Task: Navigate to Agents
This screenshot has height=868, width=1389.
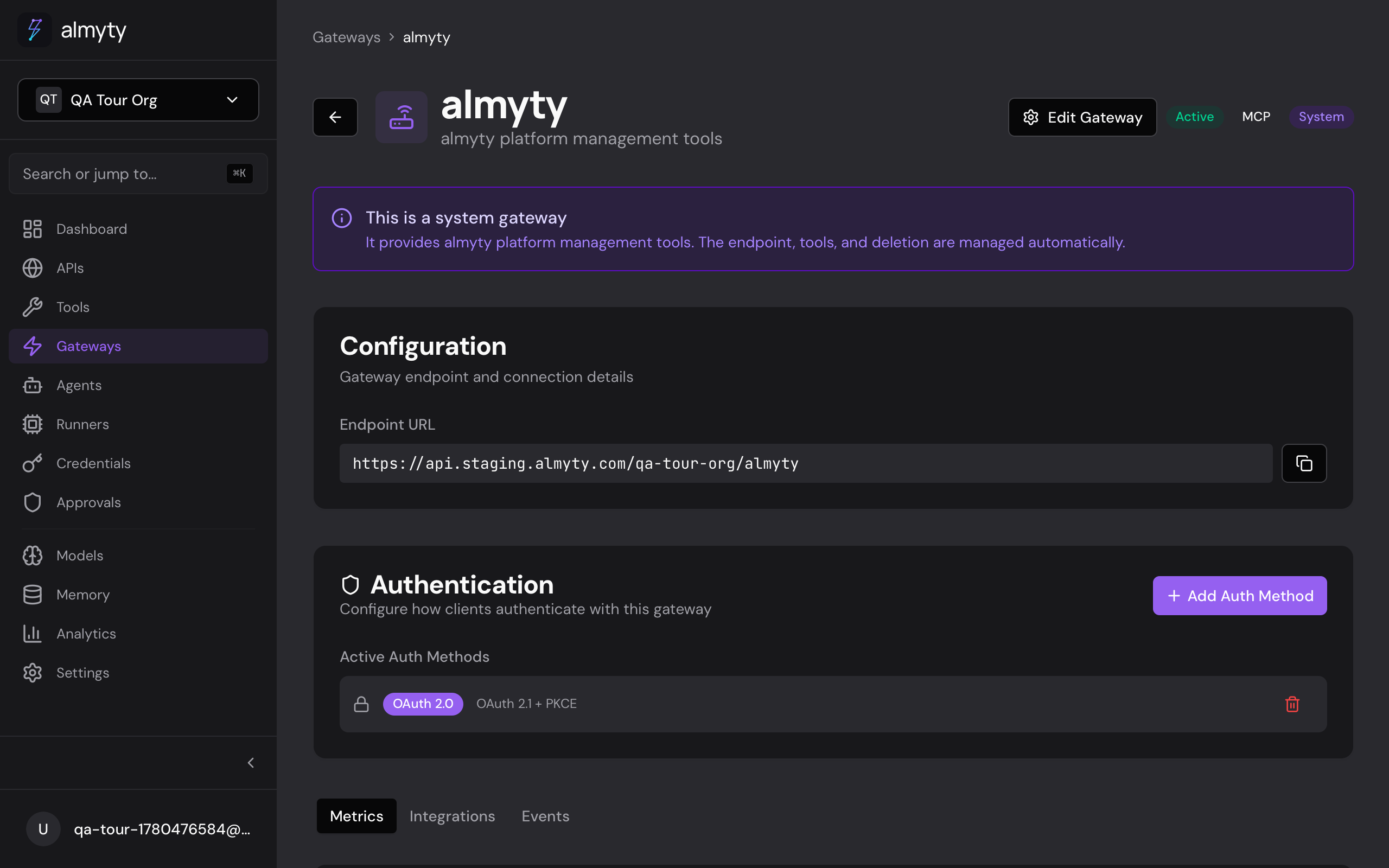Action: pos(138,385)
